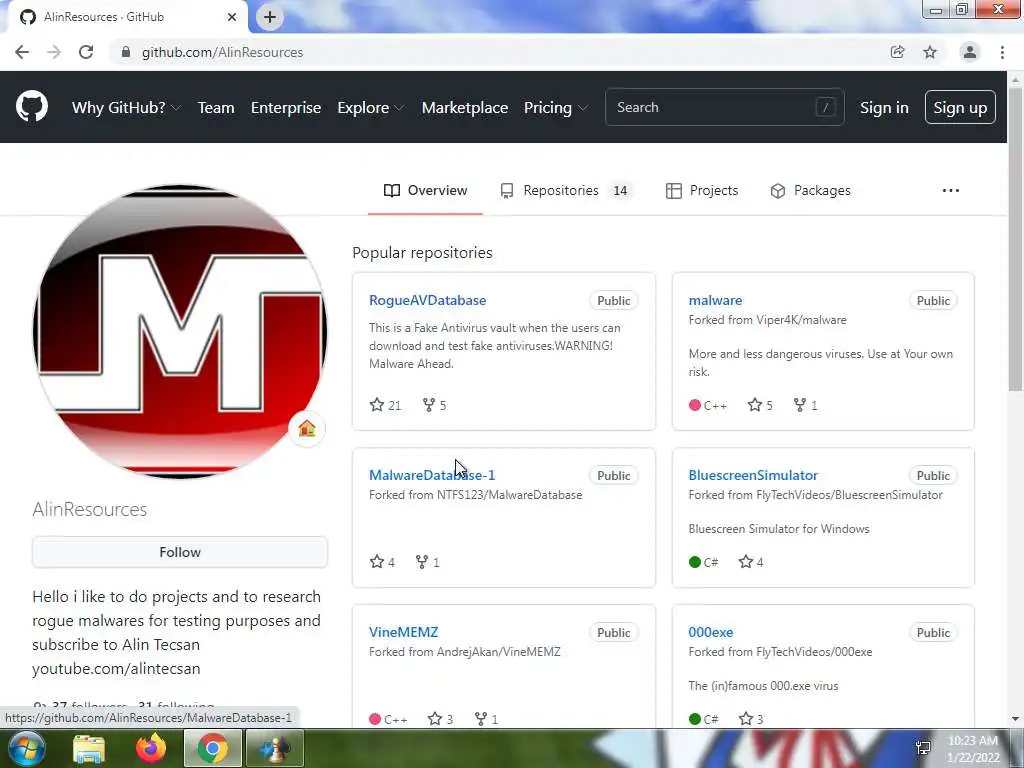Open the malware repository link
Screen dimensions: 1024x768
pyautogui.click(x=715, y=300)
